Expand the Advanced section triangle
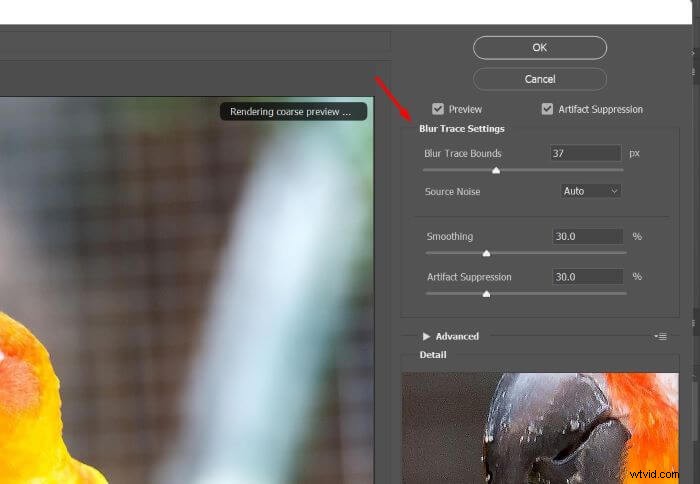The width and height of the screenshot is (700, 484). pyautogui.click(x=426, y=336)
